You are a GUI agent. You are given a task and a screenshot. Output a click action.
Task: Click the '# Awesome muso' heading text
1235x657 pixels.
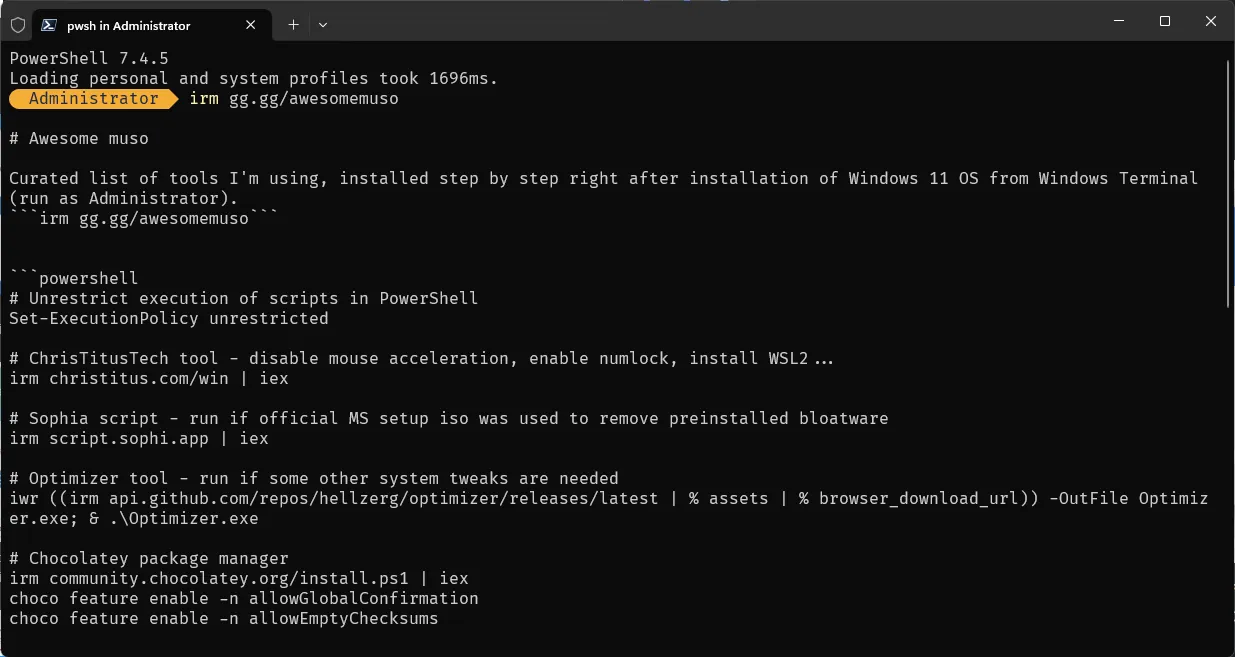coord(80,138)
